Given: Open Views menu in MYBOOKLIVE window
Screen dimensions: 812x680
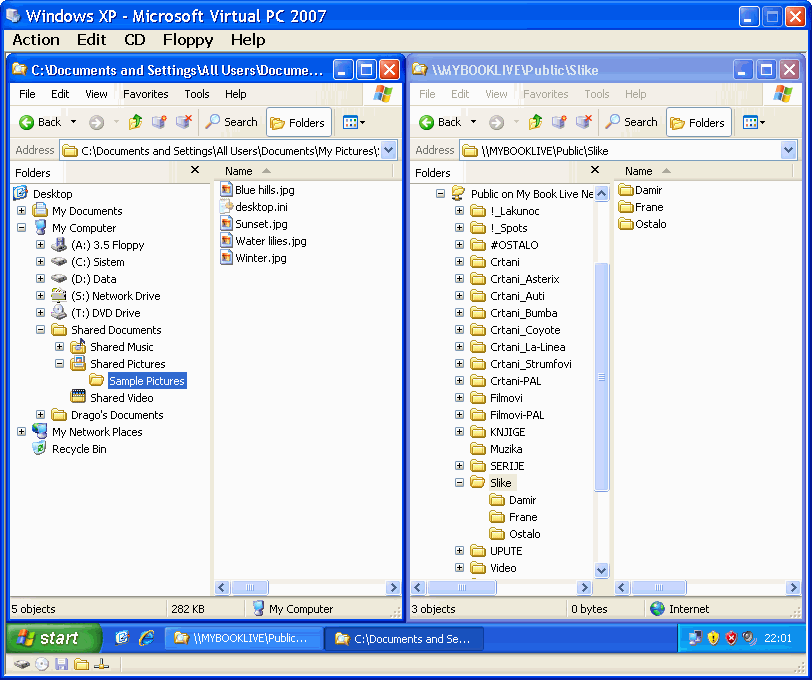Looking at the screenshot, I should tap(754, 122).
